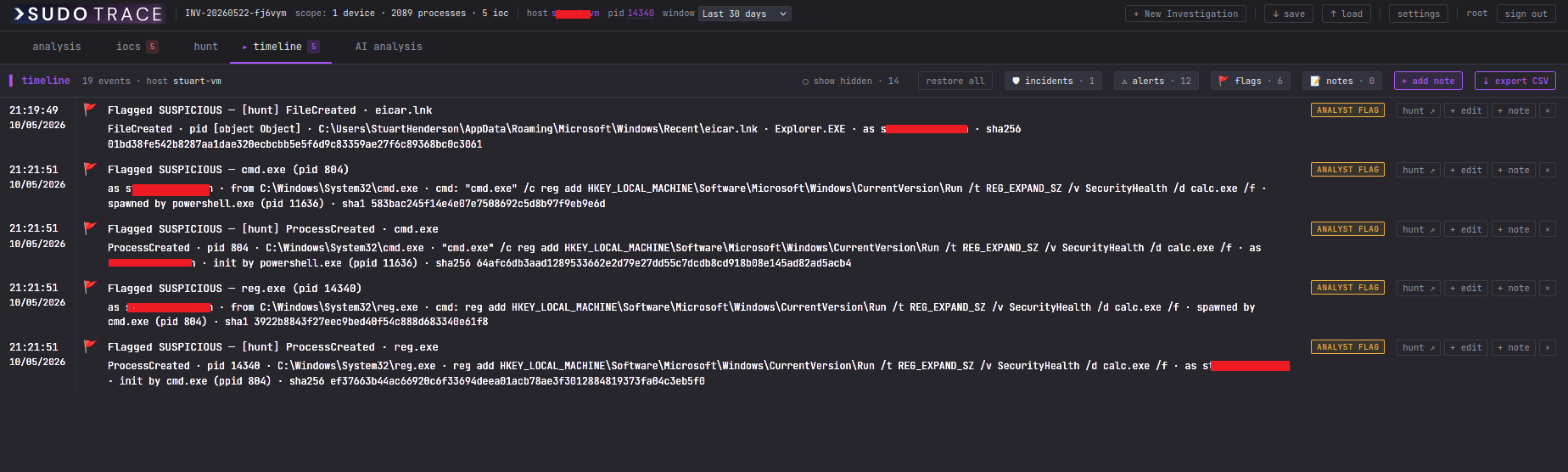Click the load button
The height and width of the screenshot is (472, 1568).
(x=1347, y=14)
